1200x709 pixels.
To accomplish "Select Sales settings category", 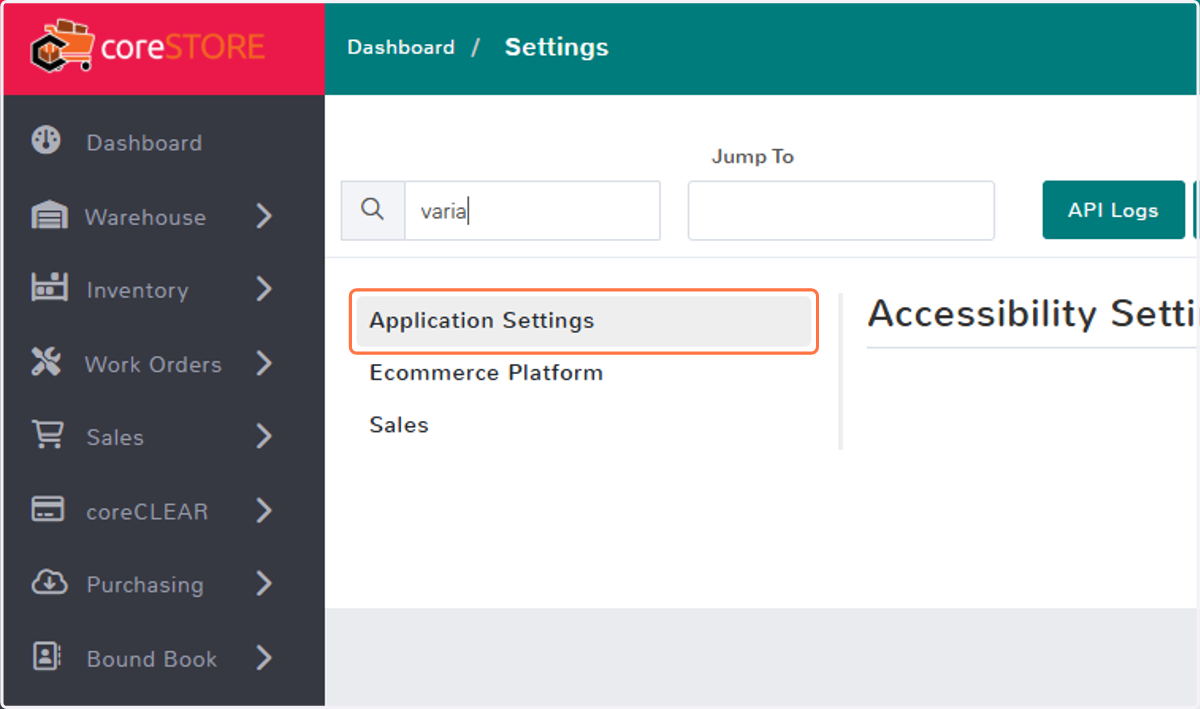I will click(x=399, y=425).
